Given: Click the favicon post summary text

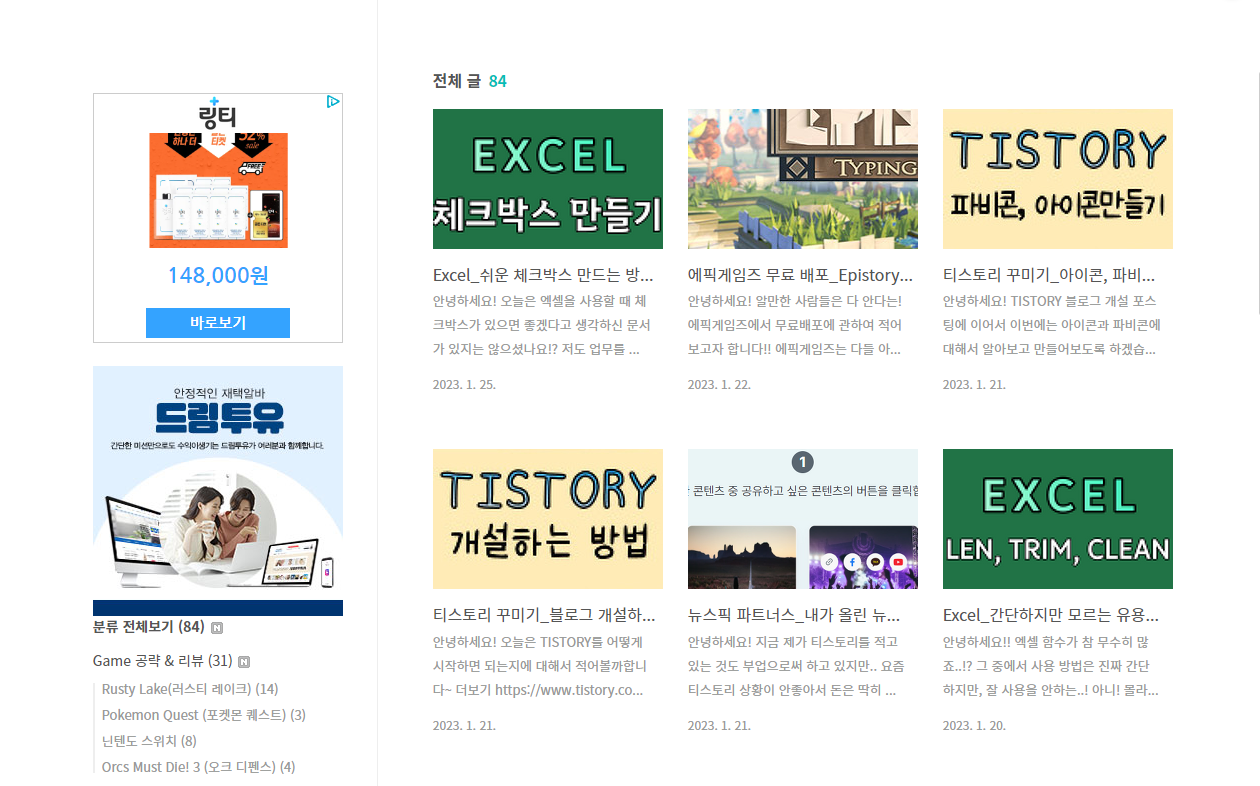Looking at the screenshot, I should pos(1052,325).
